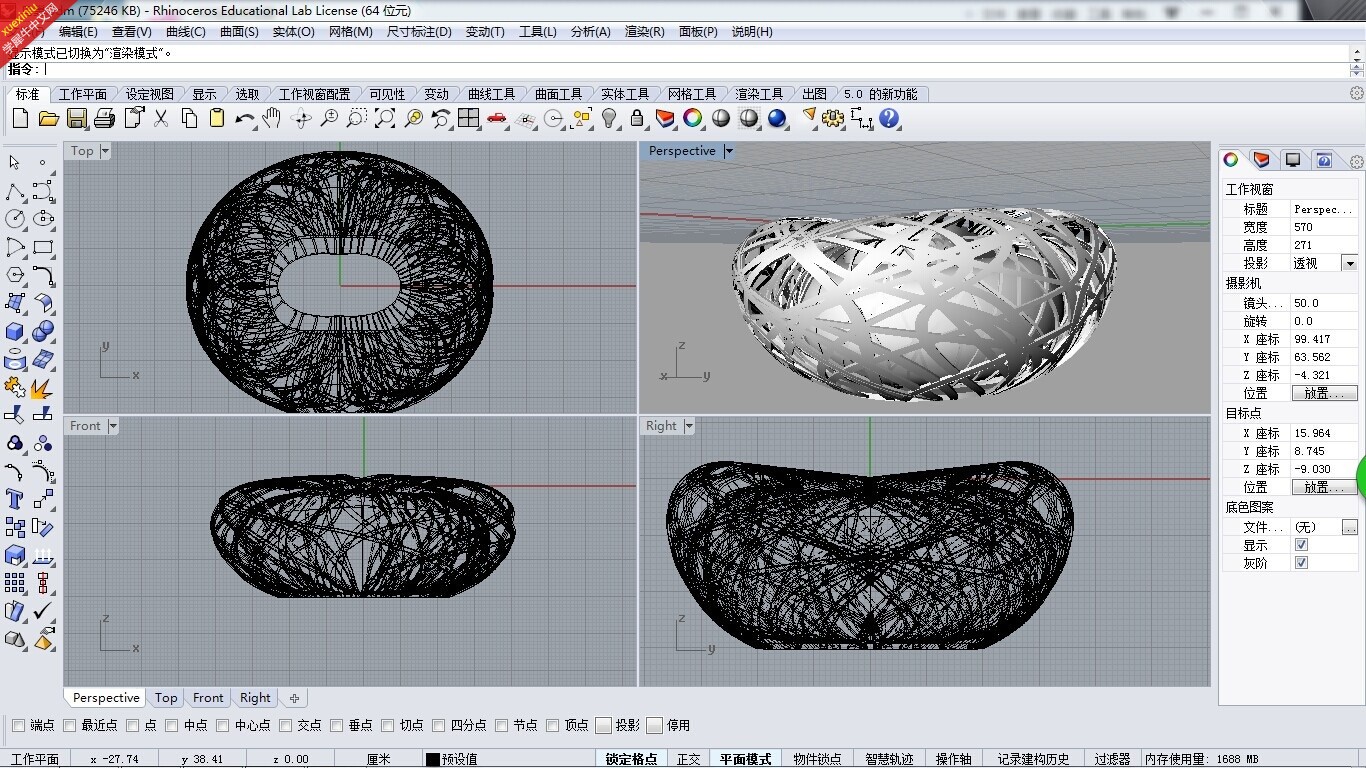Save the model with the floppy disk icon
The image size is (1366, 768).
click(76, 118)
